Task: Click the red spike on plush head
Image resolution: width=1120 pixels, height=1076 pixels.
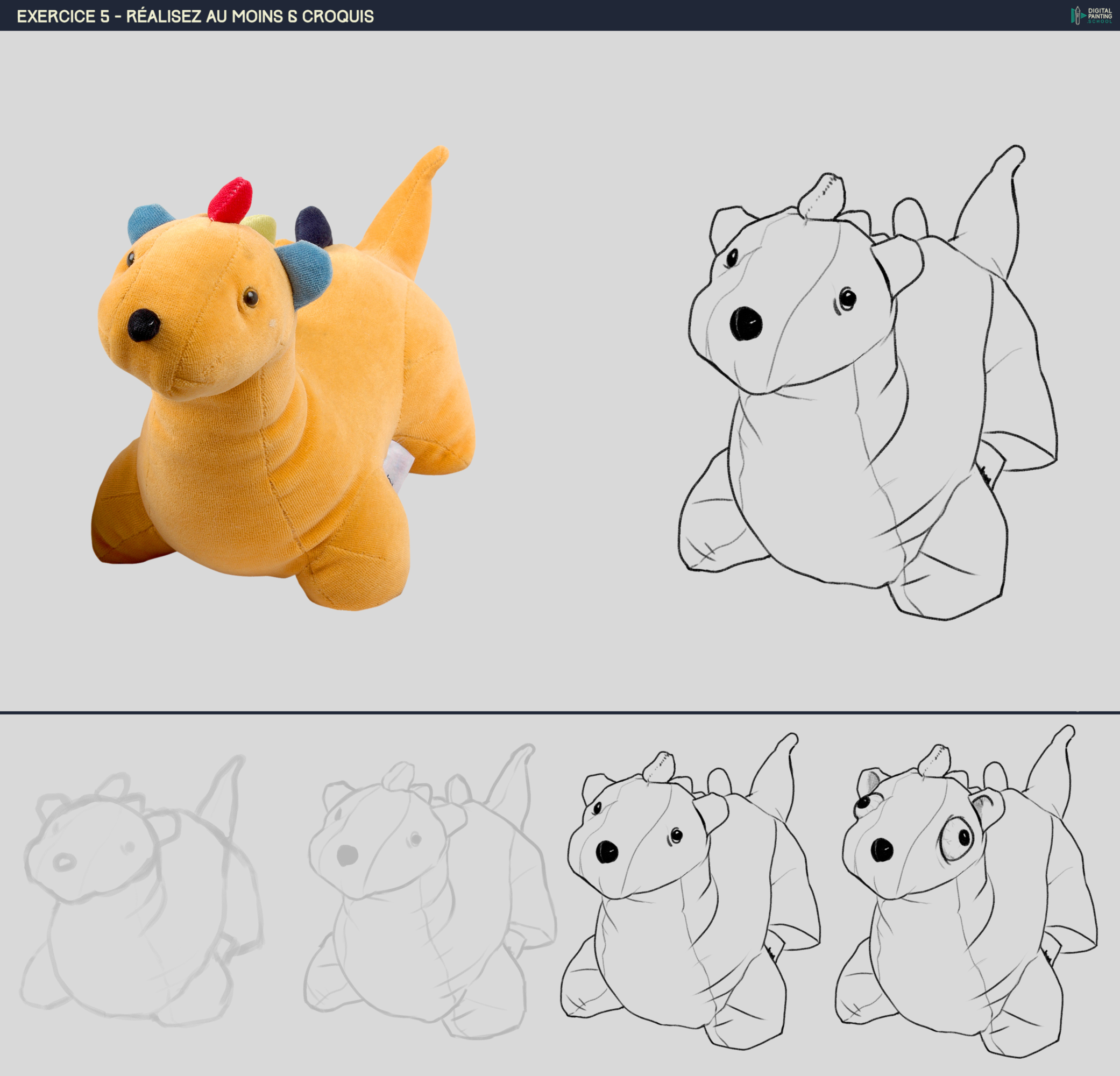Action: 230,199
